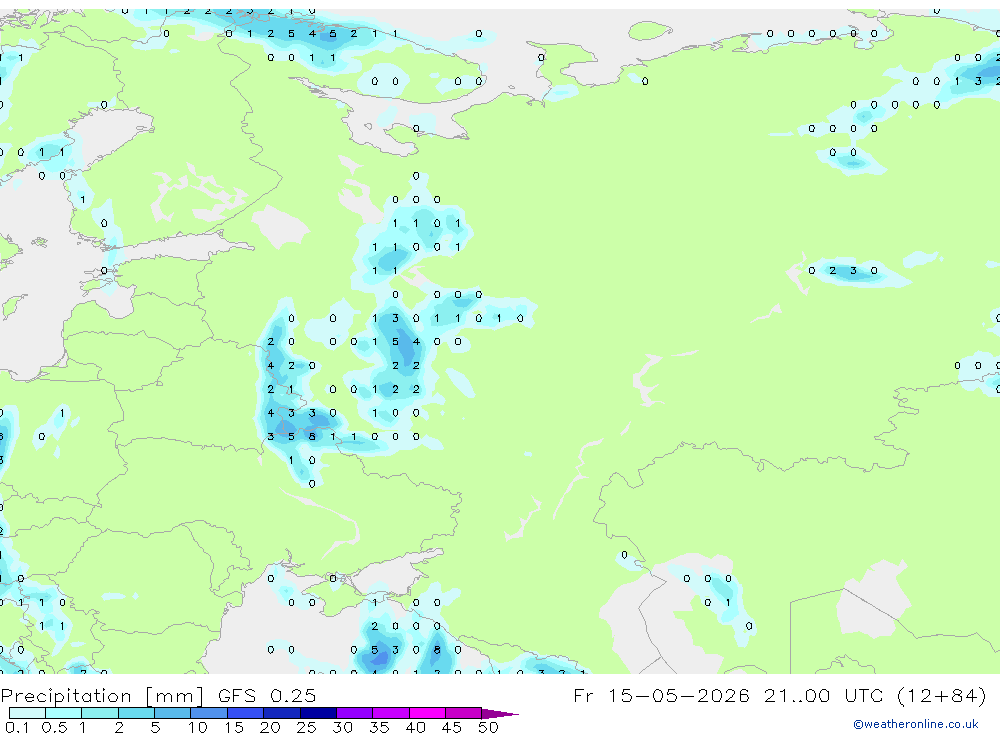Select the 1–2 mm legend swatch

pos(99,713)
